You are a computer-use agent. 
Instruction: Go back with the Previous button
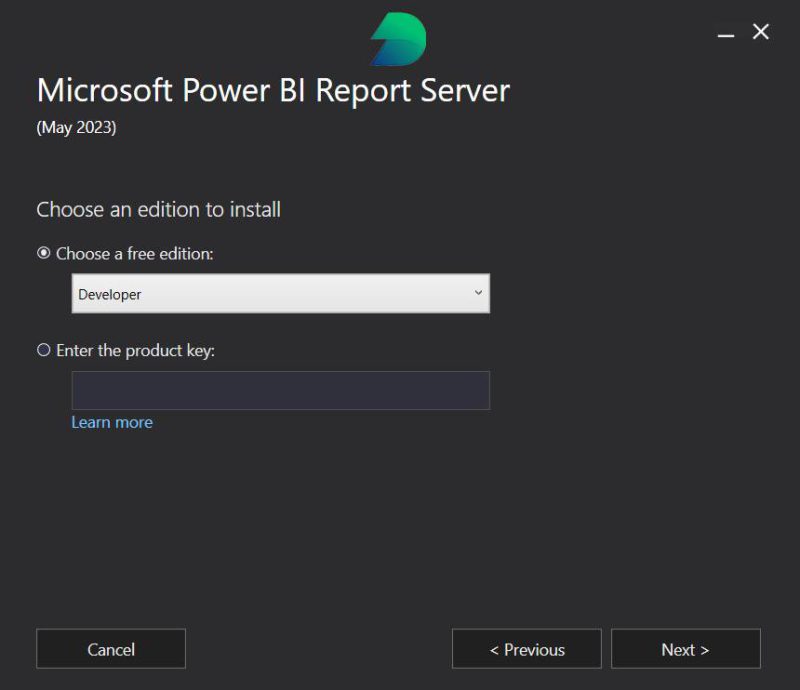[x=526, y=649]
